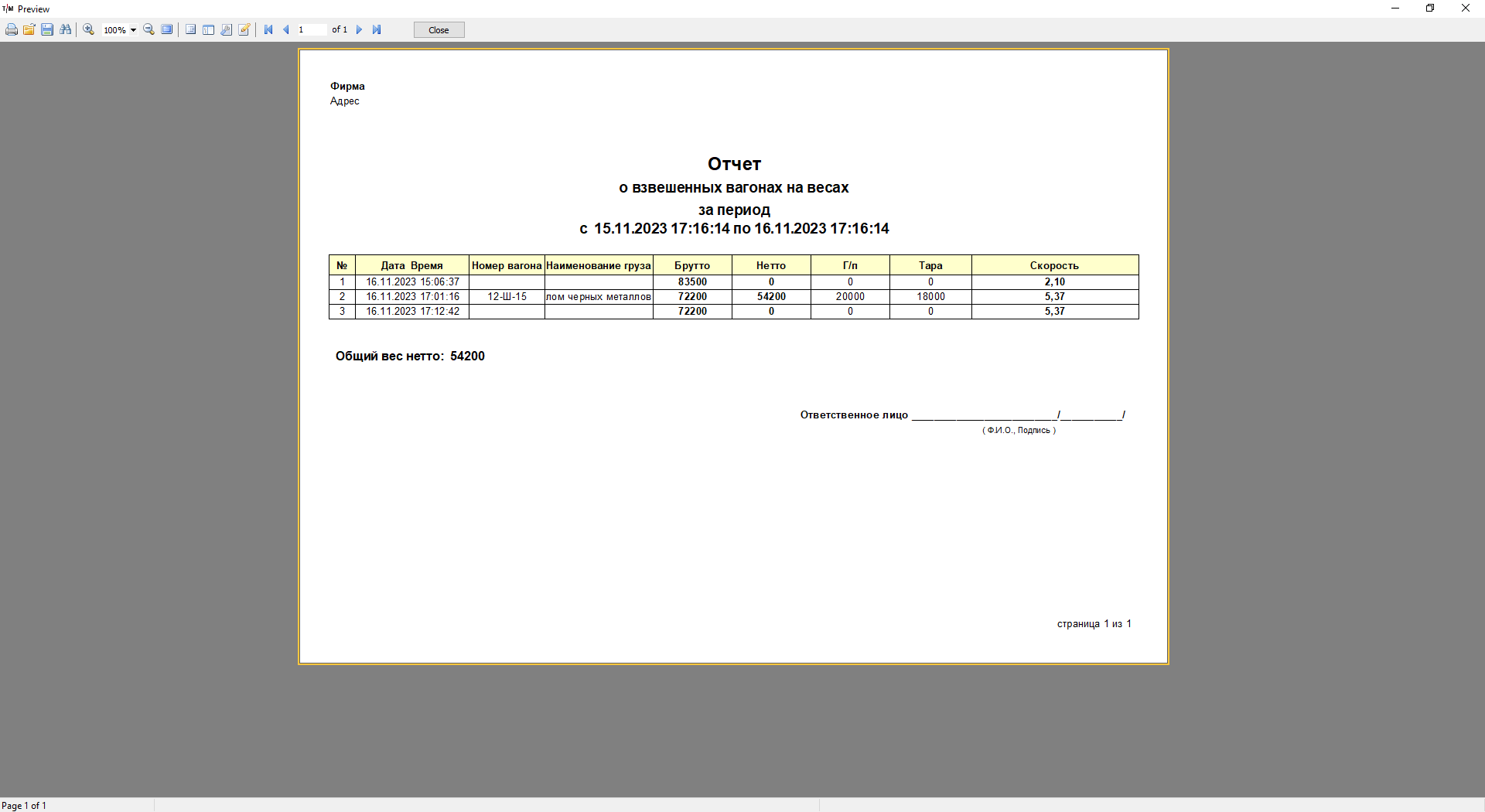Click the page number input field
The height and width of the screenshot is (812, 1485).
tap(311, 30)
